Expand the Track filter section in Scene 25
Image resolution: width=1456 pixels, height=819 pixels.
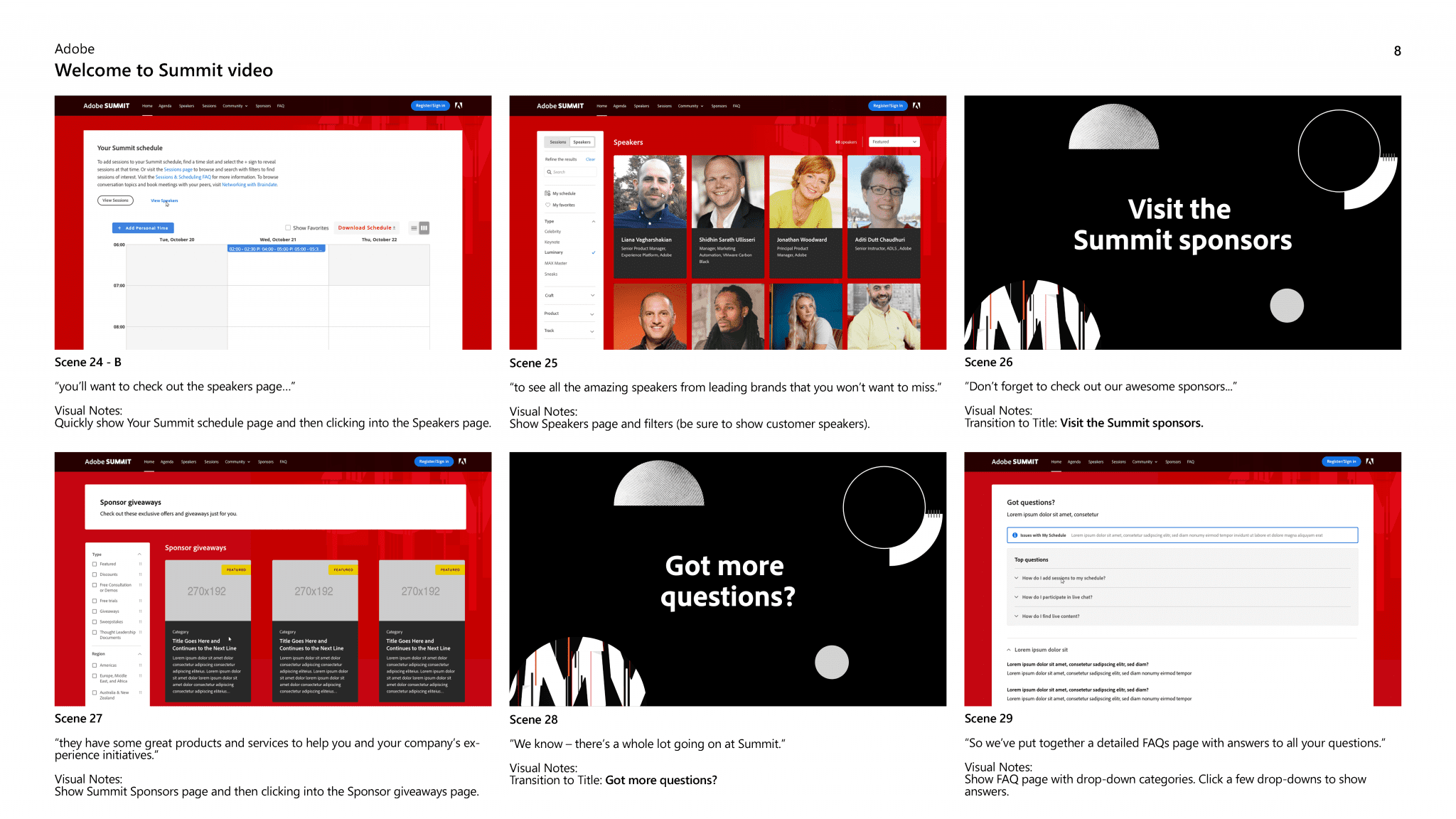click(593, 331)
